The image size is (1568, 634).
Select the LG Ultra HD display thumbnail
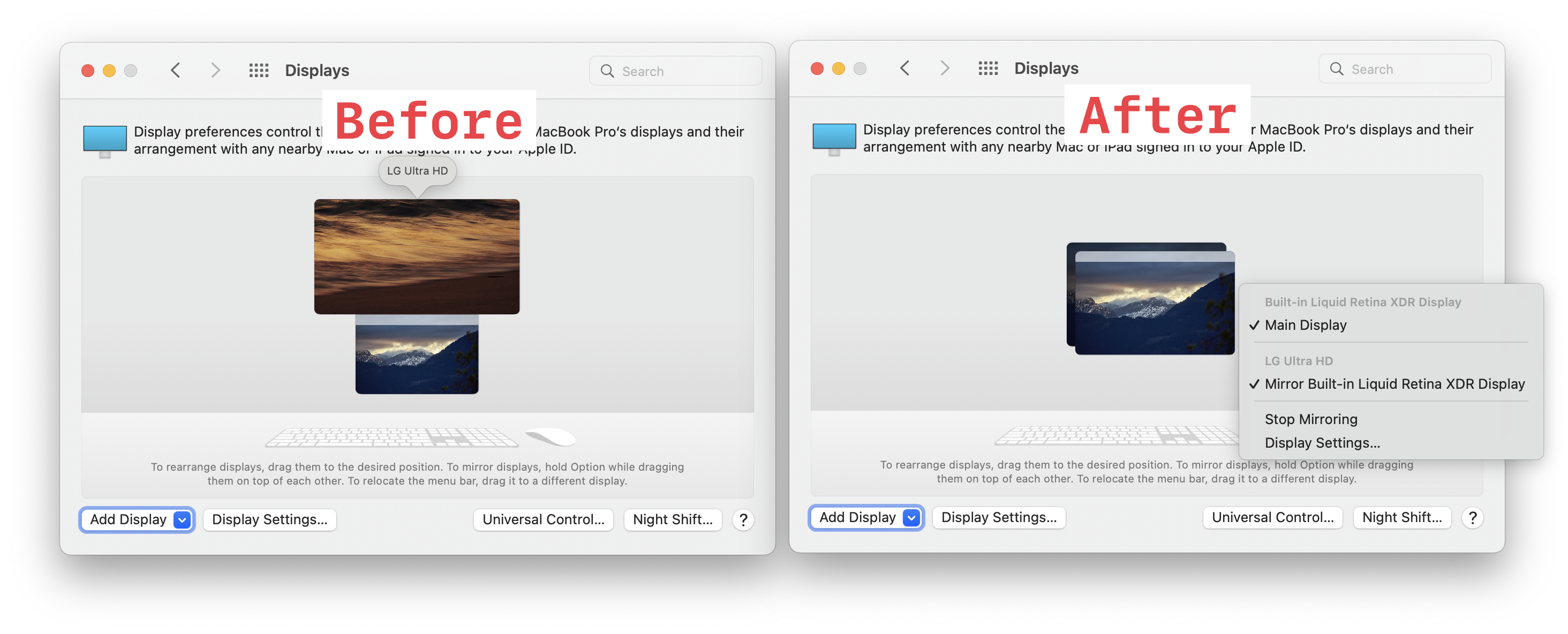tap(417, 255)
